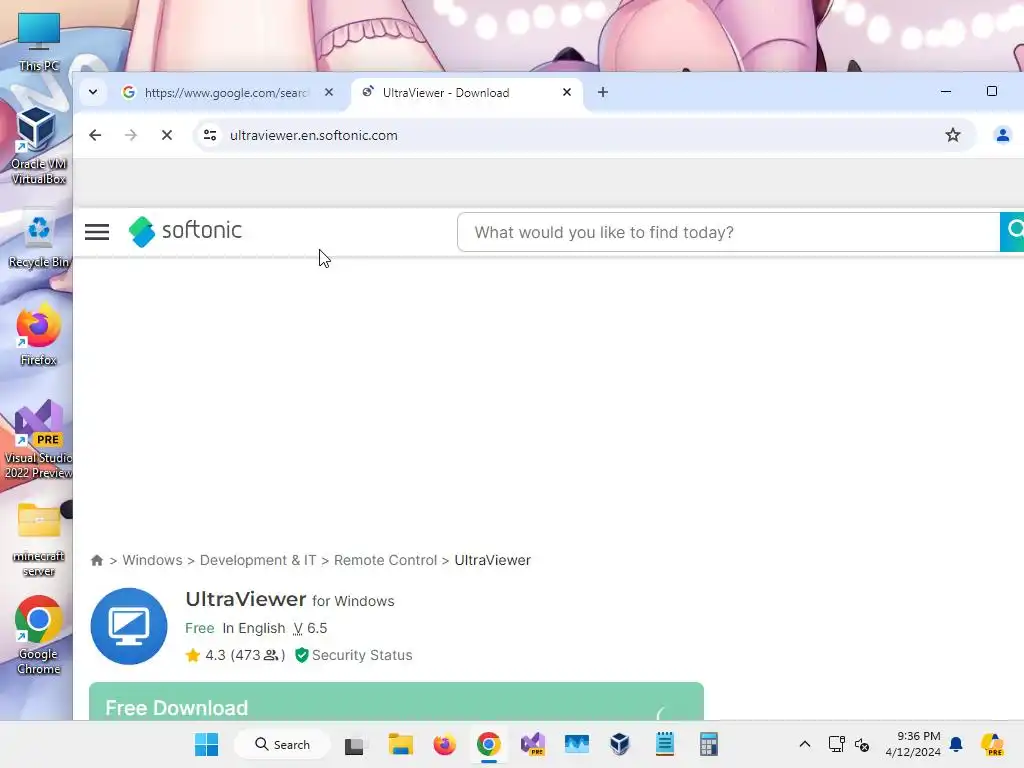Click the Chrome taskbar icon
1024x768 pixels.
click(x=488, y=744)
